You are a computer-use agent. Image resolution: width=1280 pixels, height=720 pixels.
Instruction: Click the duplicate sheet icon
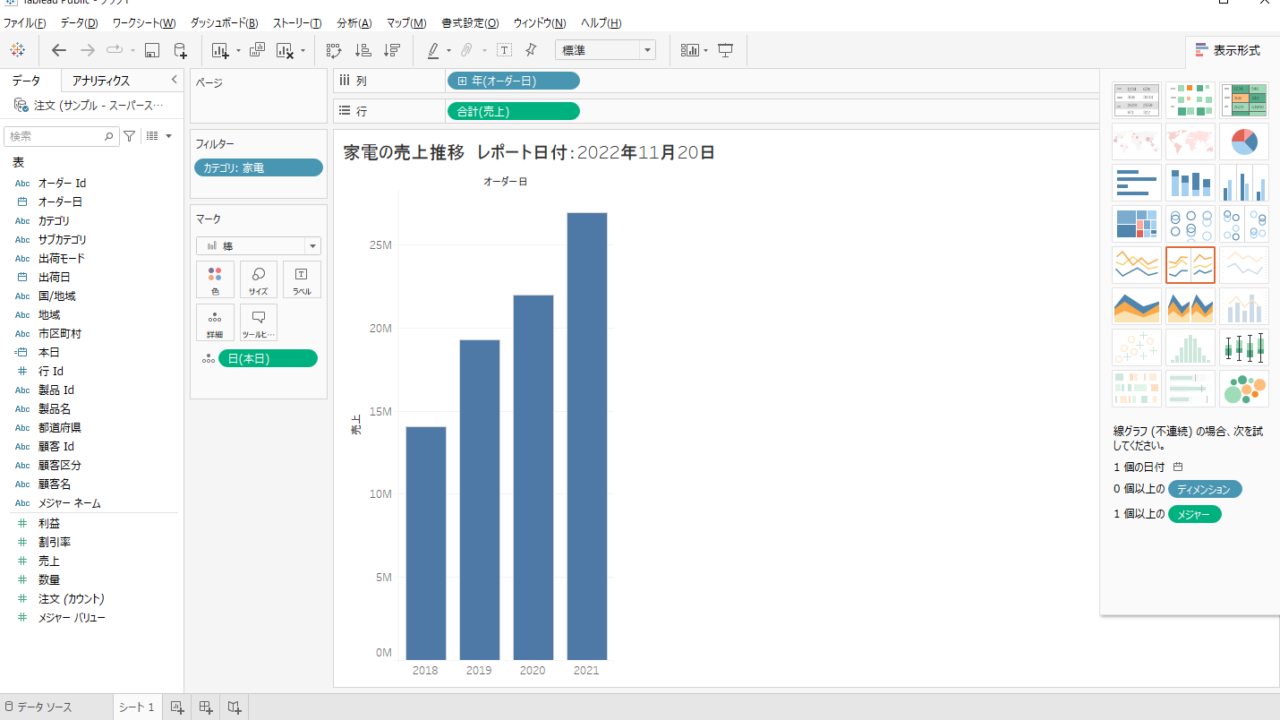click(257, 50)
